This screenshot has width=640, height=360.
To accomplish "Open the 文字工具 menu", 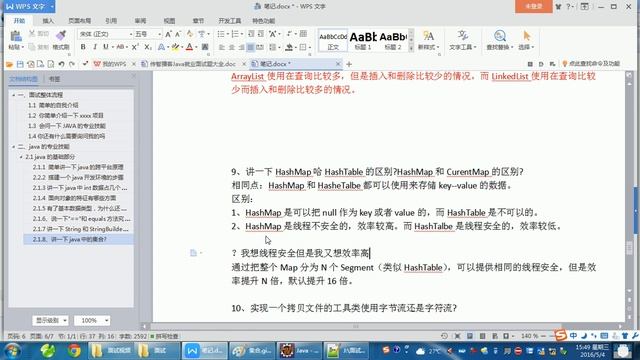I will [x=462, y=40].
